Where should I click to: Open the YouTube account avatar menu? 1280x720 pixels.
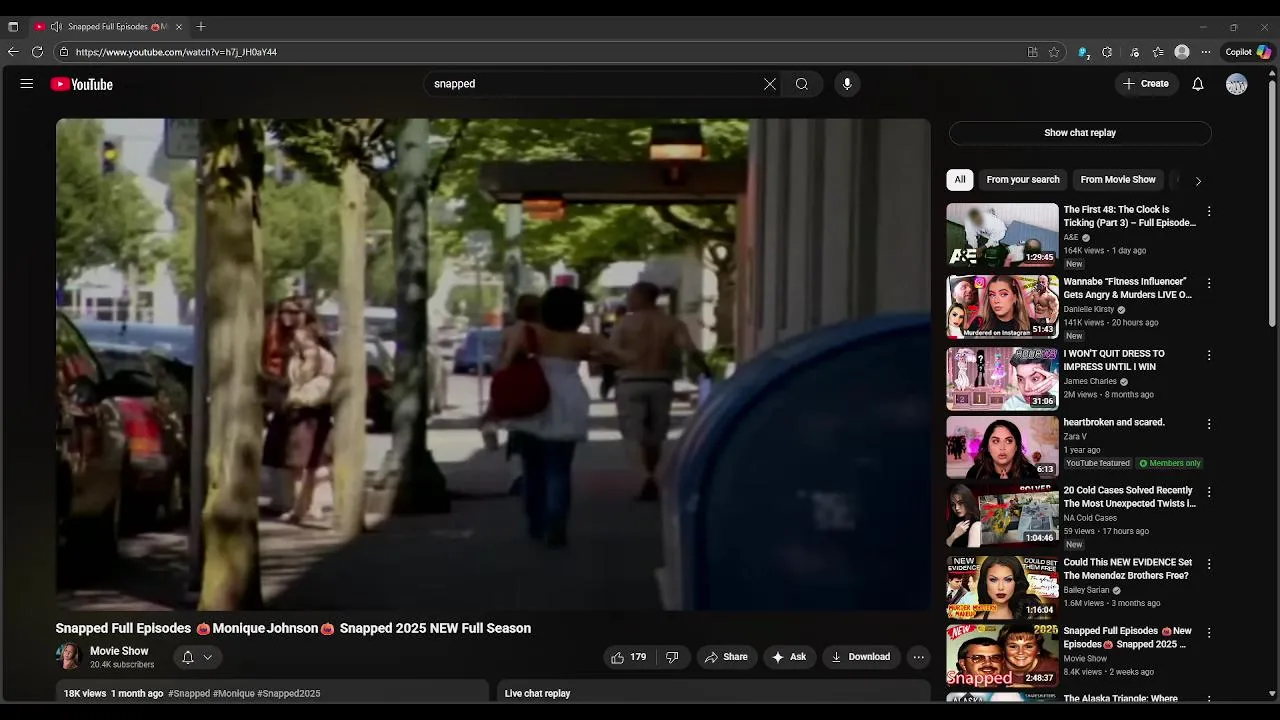point(1237,84)
